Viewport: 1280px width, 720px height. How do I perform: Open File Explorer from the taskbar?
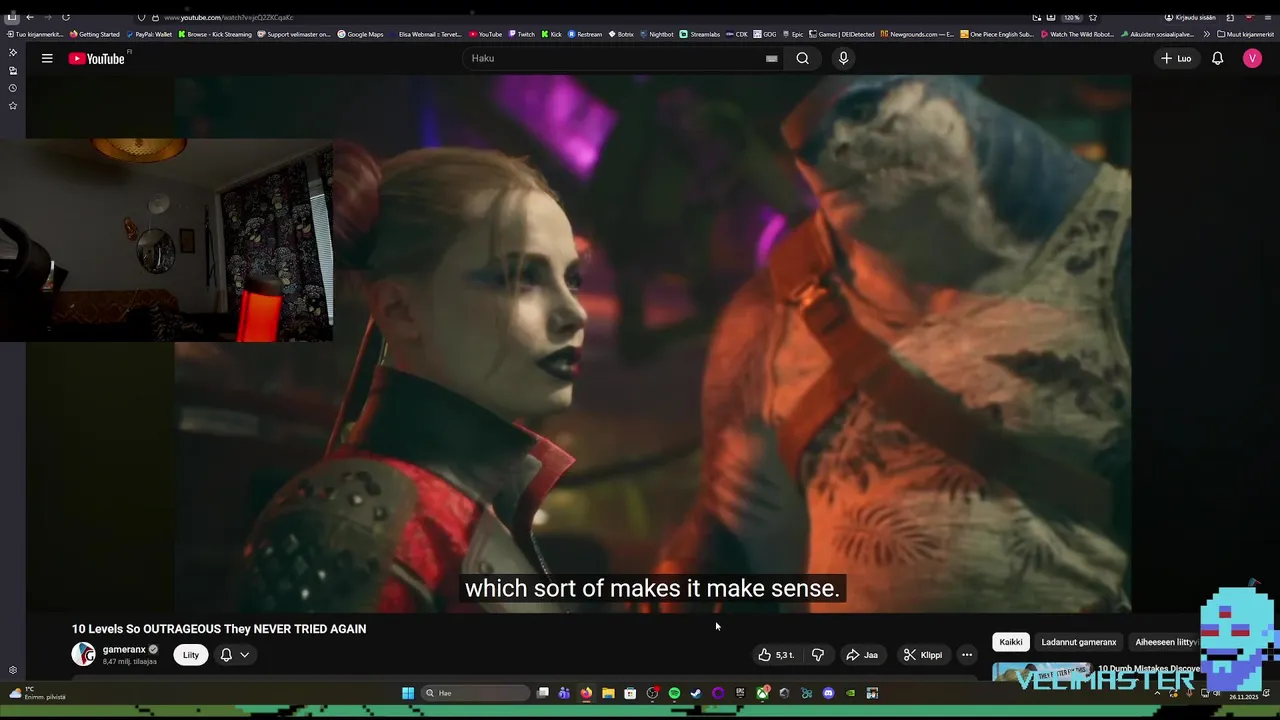[608, 693]
